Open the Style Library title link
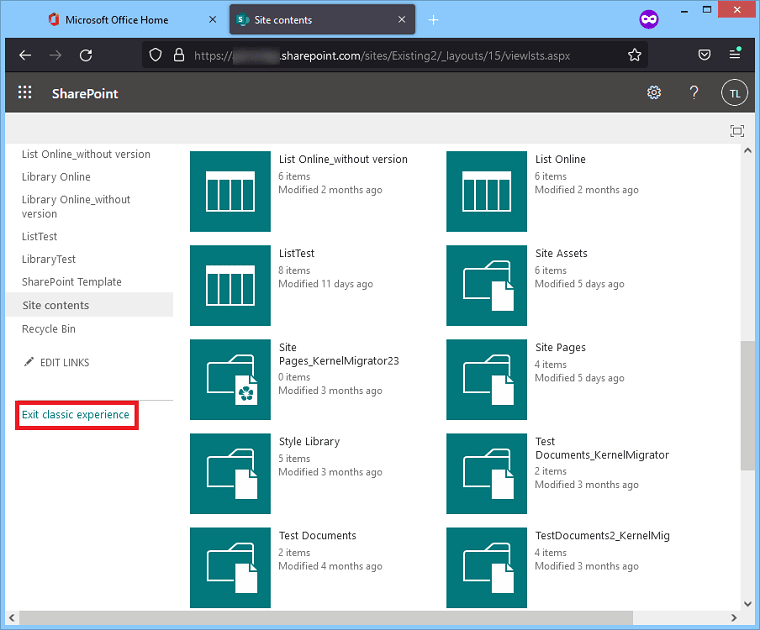The image size is (760, 630). point(309,441)
